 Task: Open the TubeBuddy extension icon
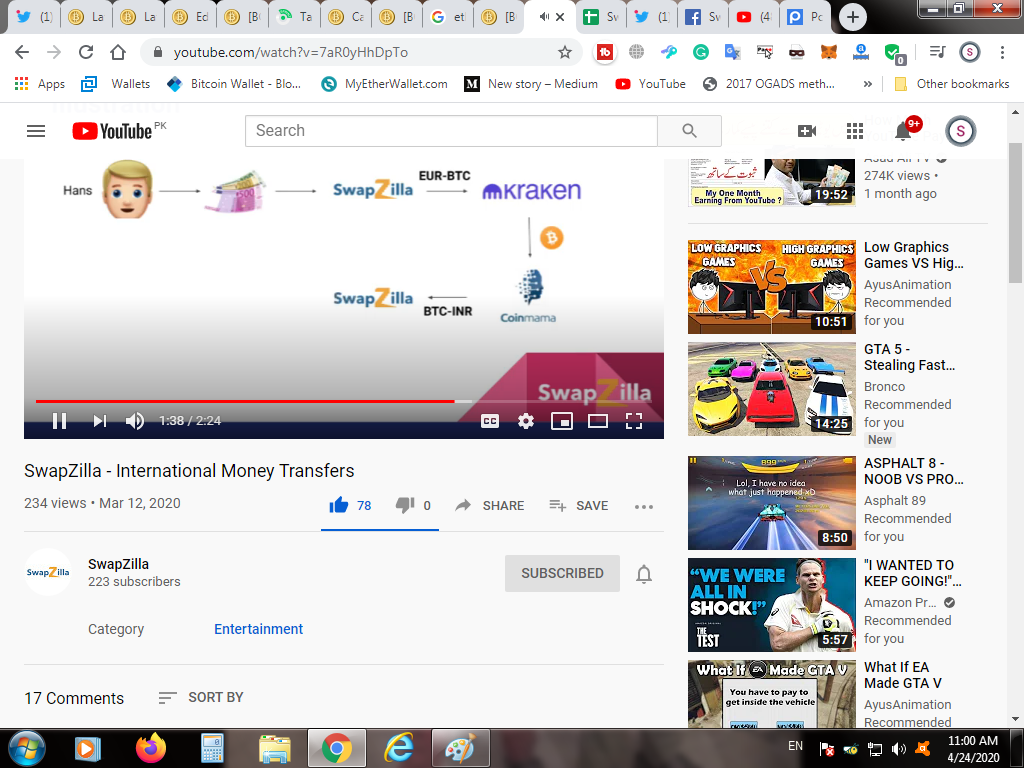click(605, 52)
